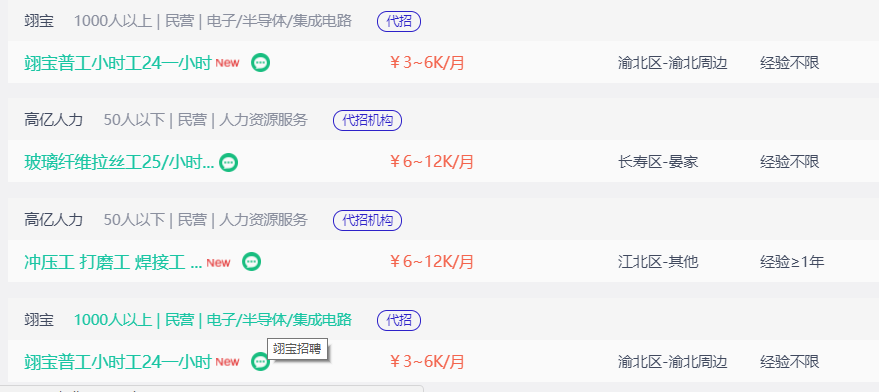
Task: Click 高亿人力 company above 冲压工 job
Action: click(x=54, y=219)
